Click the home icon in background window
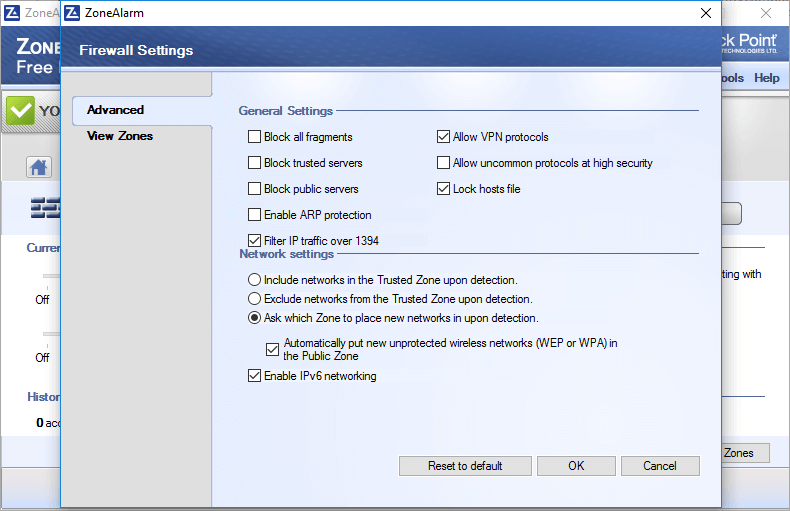The image size is (790, 511). pyautogui.click(x=39, y=167)
